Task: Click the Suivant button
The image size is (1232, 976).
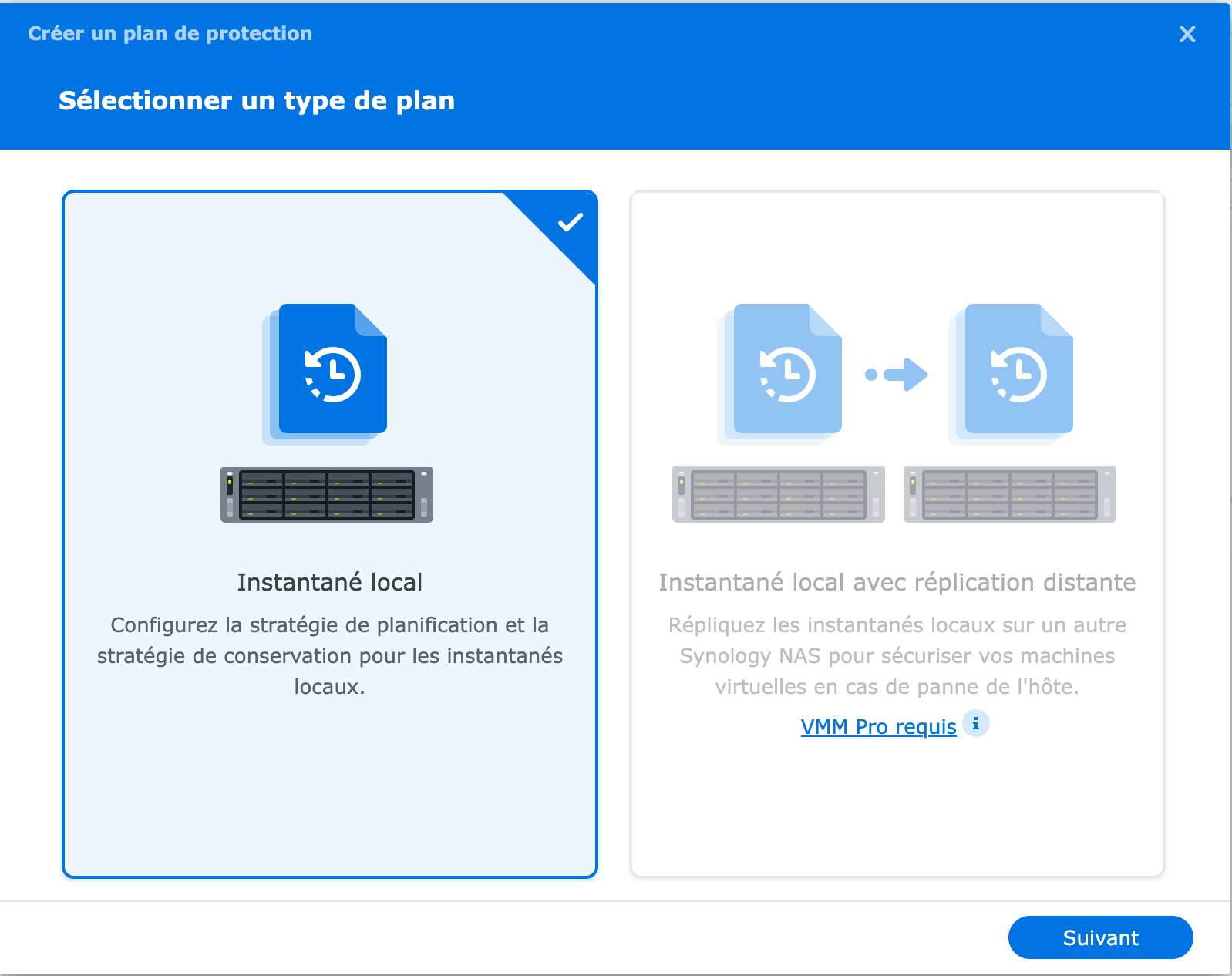Action: coord(1100,937)
